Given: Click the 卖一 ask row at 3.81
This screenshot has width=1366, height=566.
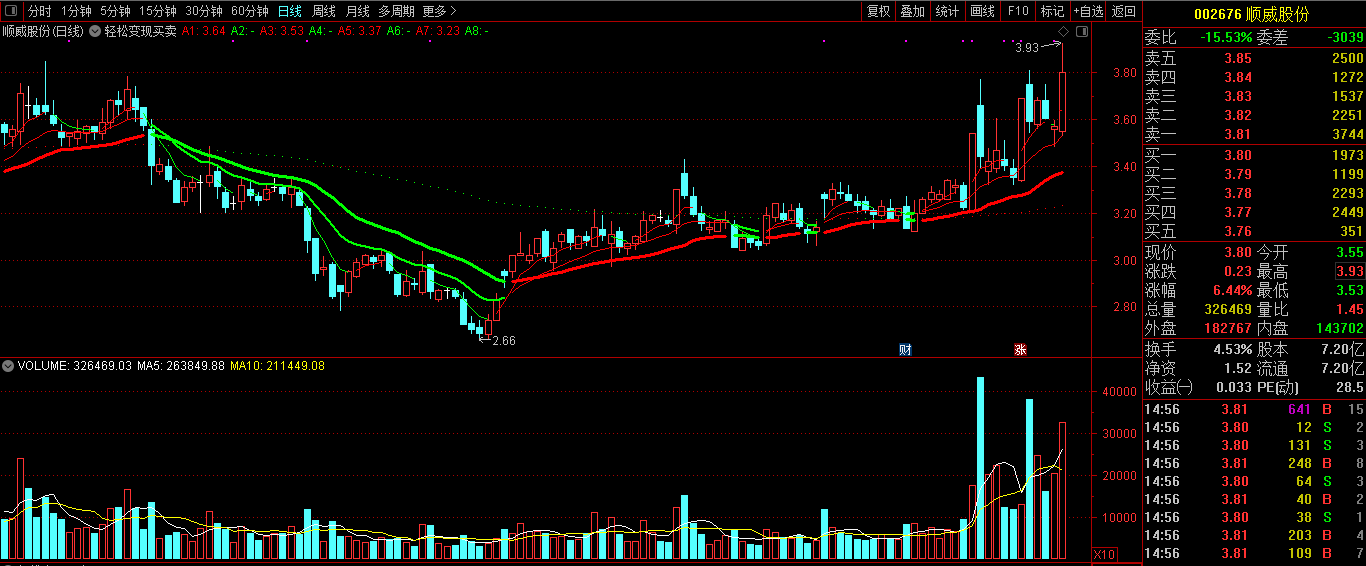Looking at the screenshot, I should pos(1254,134).
